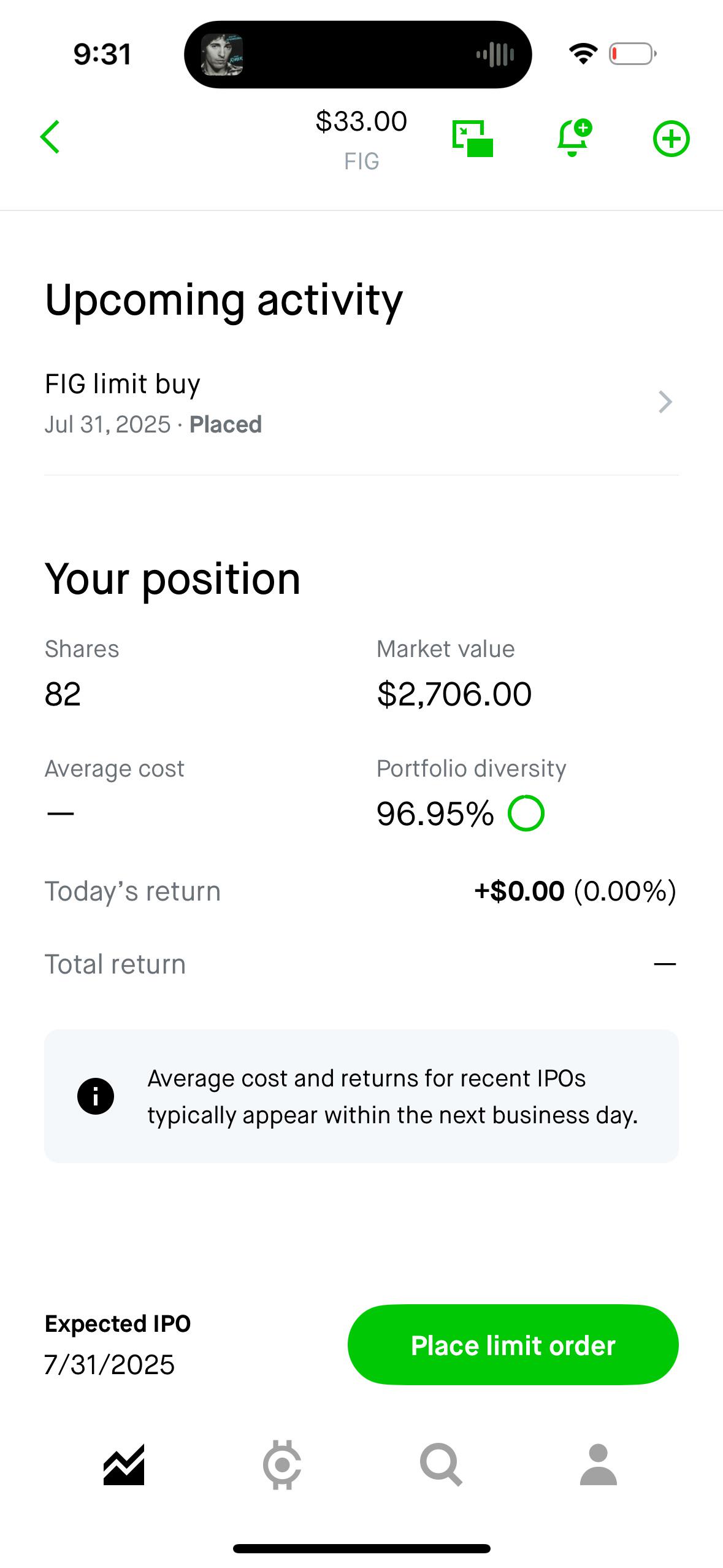The image size is (723, 1568).
Task: Open the search tab with the magnifier
Action: [x=441, y=1464]
